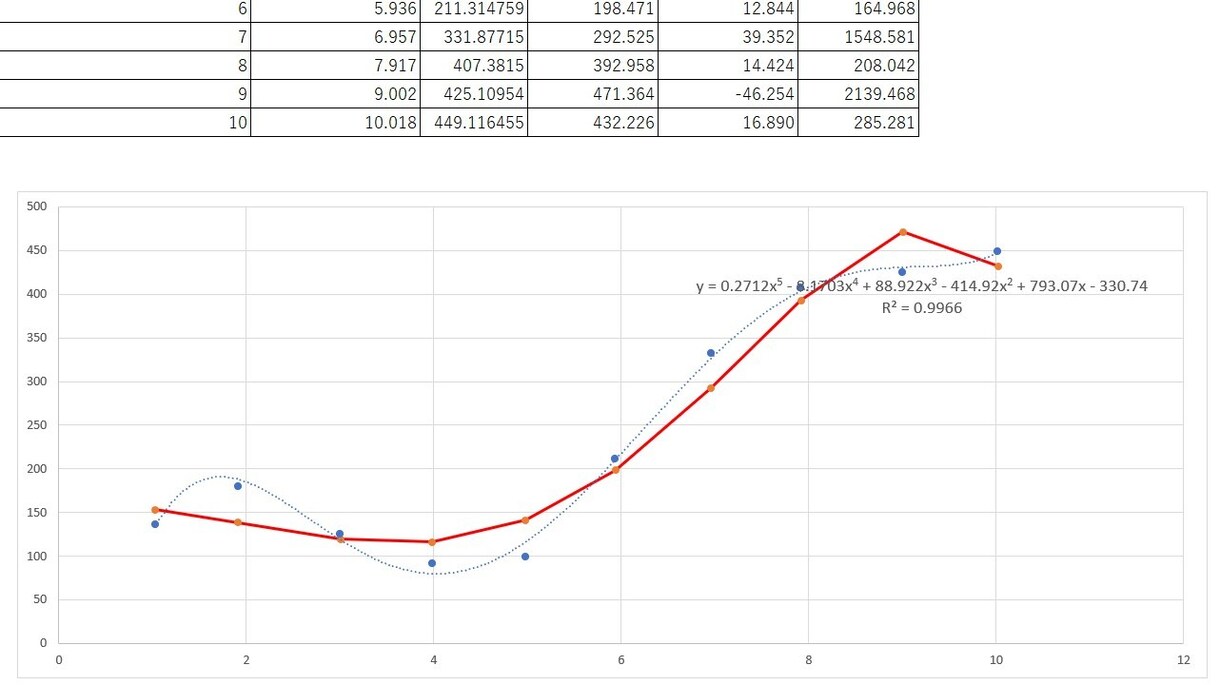
Task: Select the cell with value 292.525
Action: coord(593,38)
